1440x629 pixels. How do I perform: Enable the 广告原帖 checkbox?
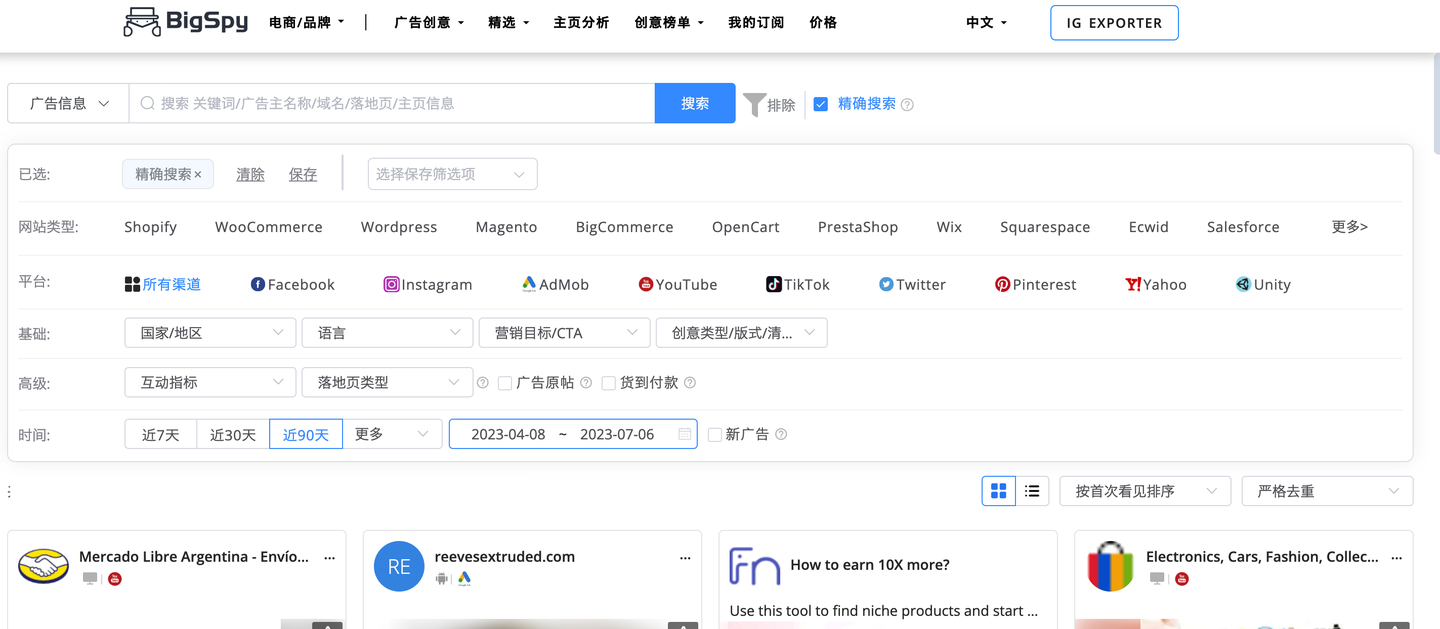point(505,383)
